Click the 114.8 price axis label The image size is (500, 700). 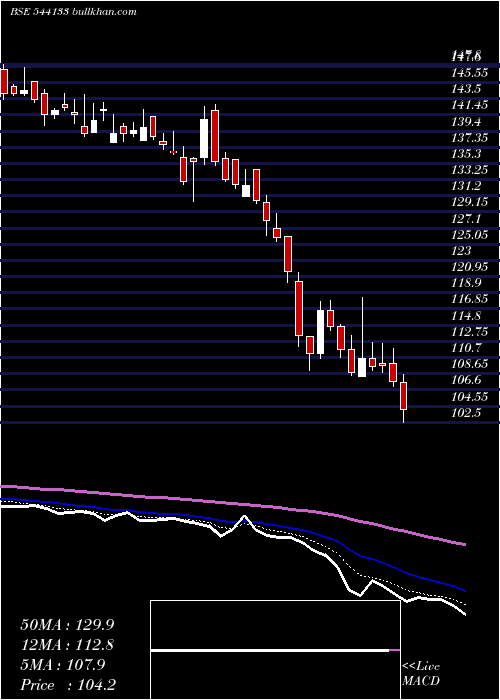(x=466, y=316)
